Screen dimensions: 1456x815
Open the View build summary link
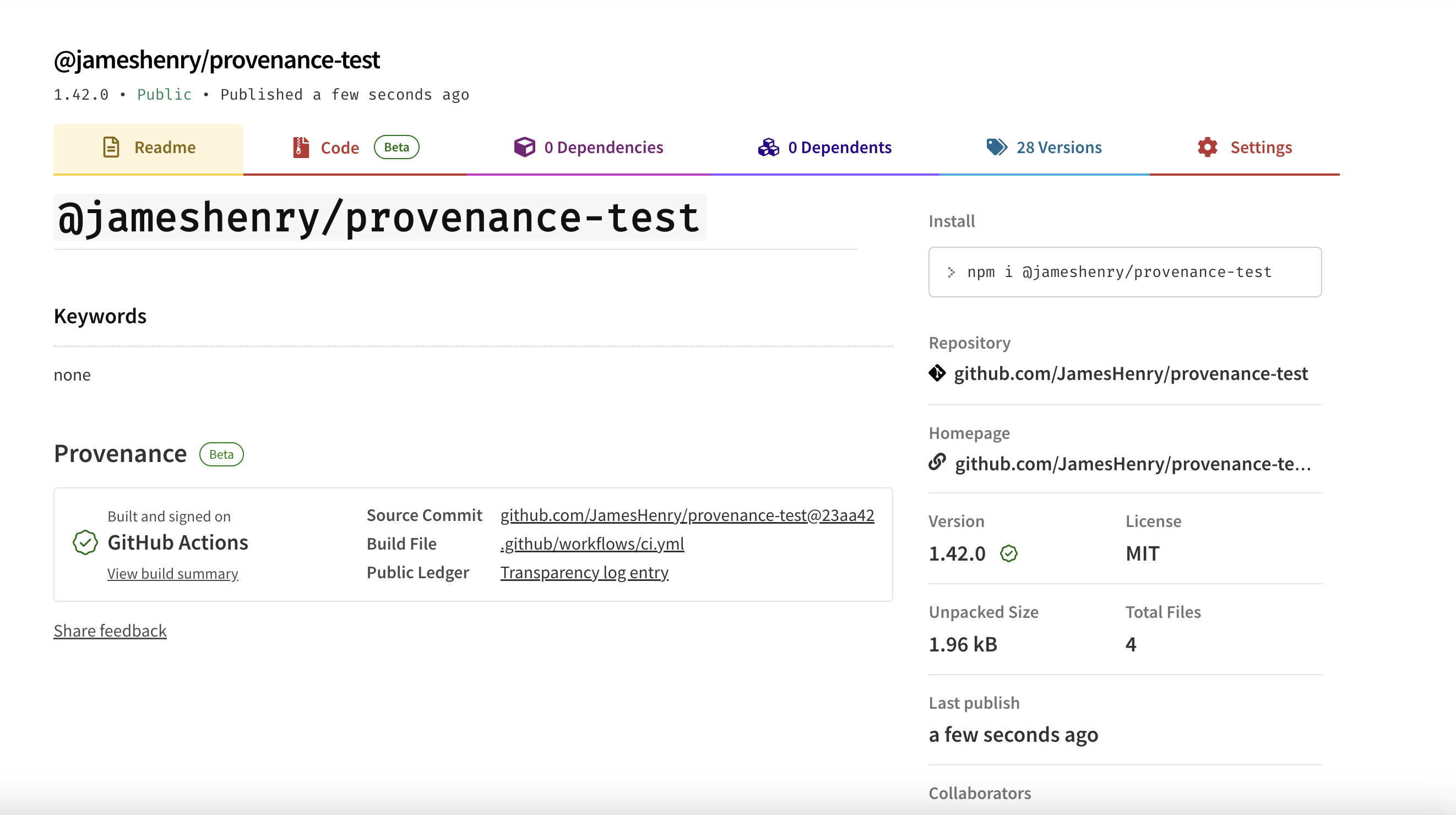tap(173, 573)
